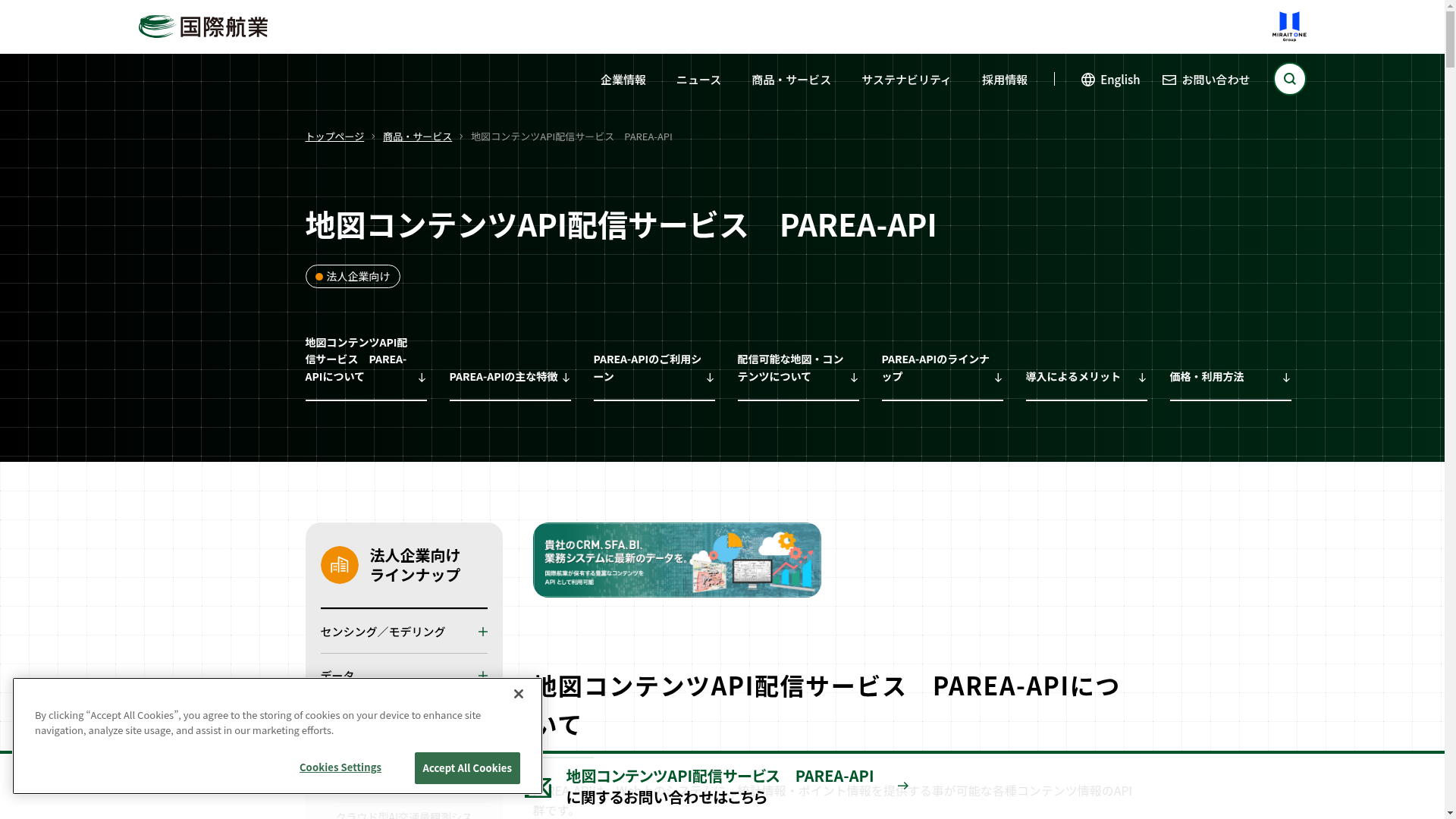Click the 法人企業向け tag
The height and width of the screenshot is (819, 1456).
point(353,277)
